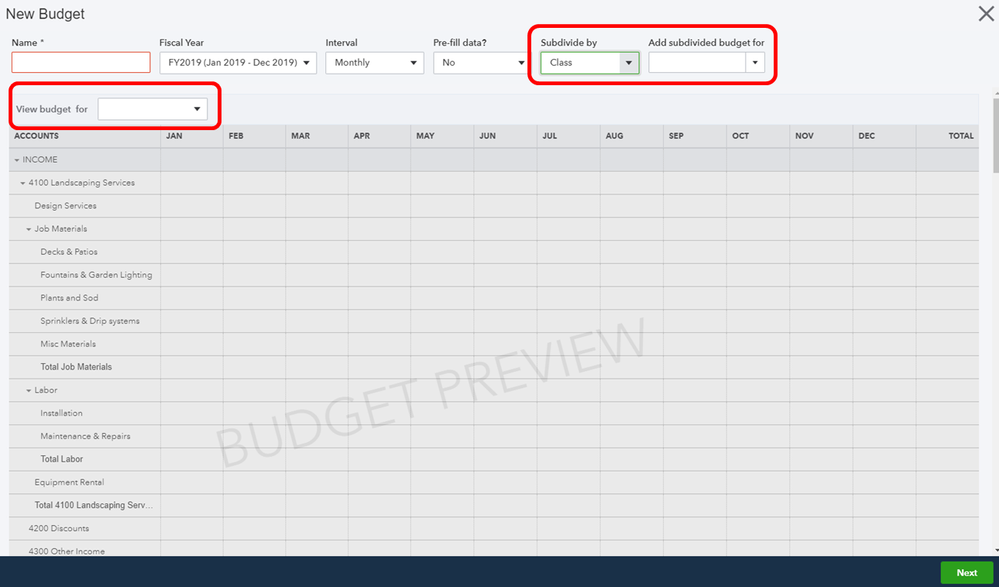Click the TOTAL column header

(947, 136)
